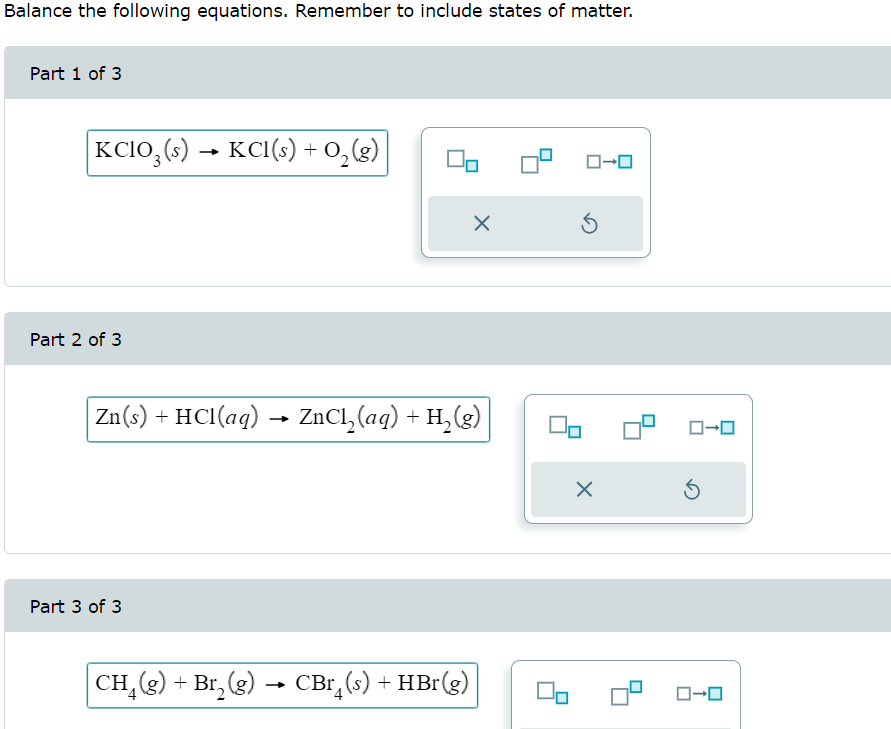The image size is (891, 729).
Task: Click inside the Zn + HCl equation box
Action: (x=288, y=419)
